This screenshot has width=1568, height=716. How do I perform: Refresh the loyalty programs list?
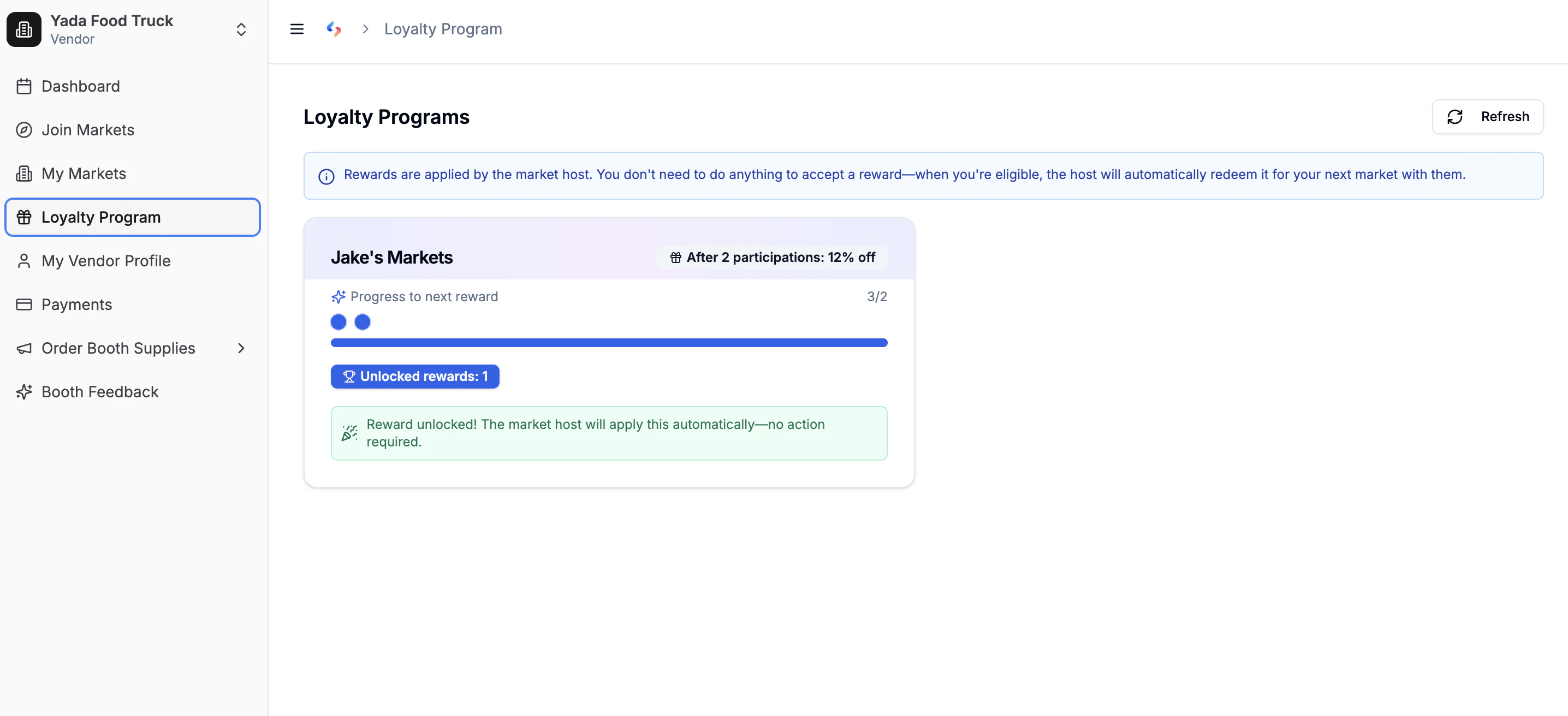point(1487,116)
